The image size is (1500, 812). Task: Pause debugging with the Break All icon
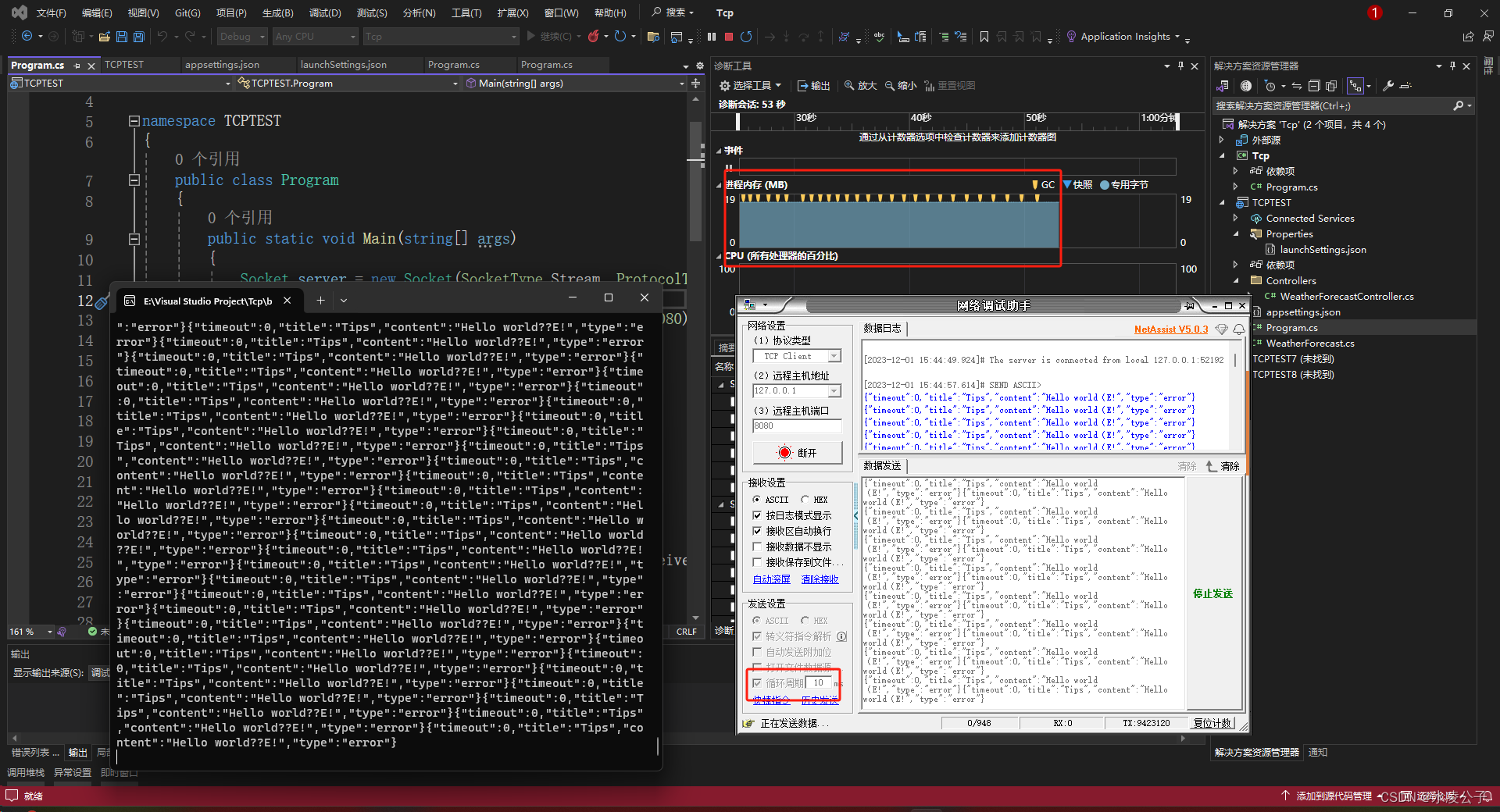[x=712, y=37]
